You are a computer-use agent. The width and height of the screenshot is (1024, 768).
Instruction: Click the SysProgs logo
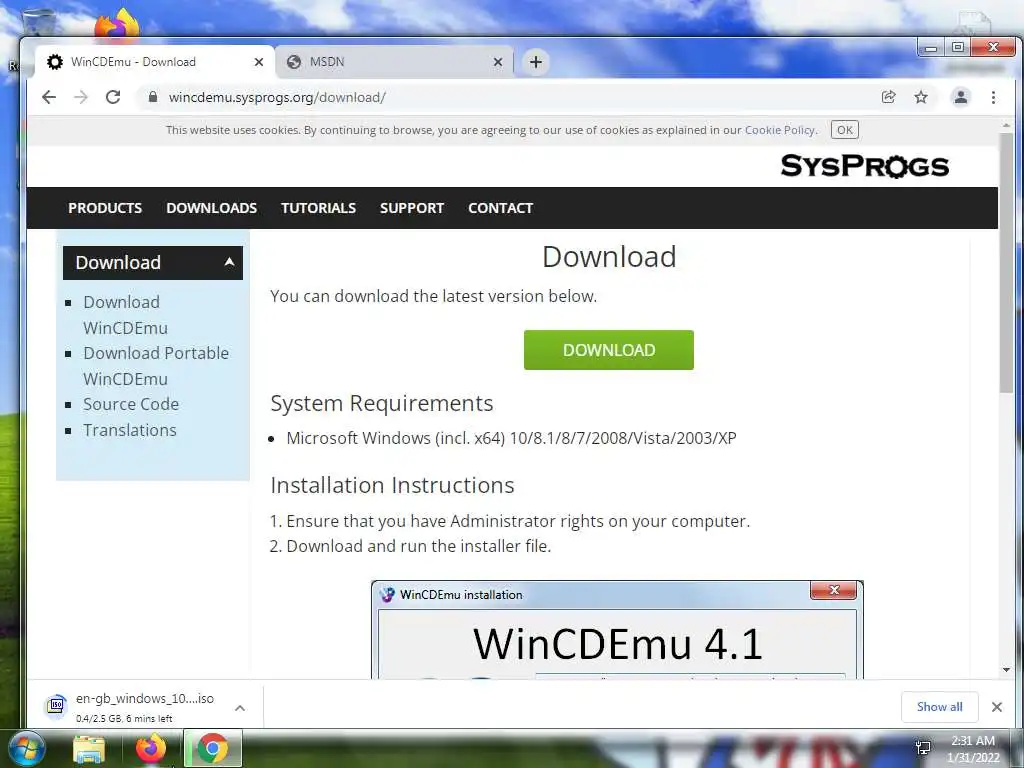864,166
